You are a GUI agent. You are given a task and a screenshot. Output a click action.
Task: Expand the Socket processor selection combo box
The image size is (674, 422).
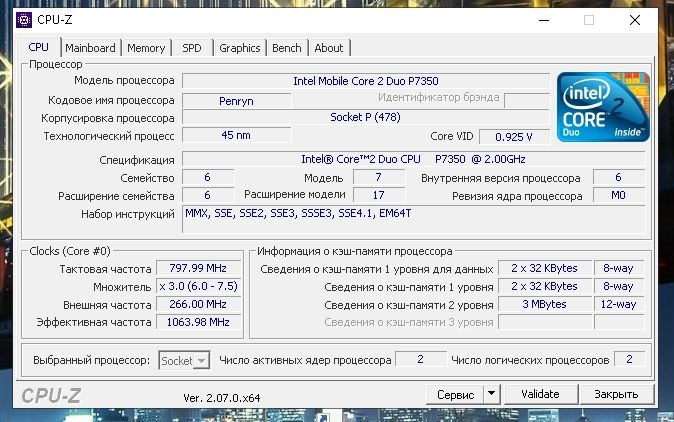click(x=184, y=360)
